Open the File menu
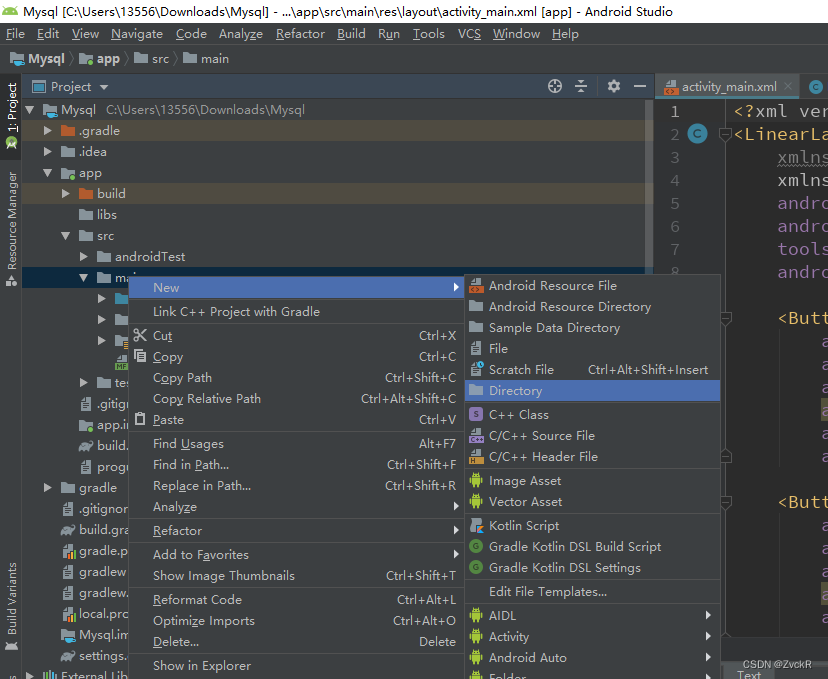Screen dimensions: 828x679 pyautogui.click(x=15, y=34)
